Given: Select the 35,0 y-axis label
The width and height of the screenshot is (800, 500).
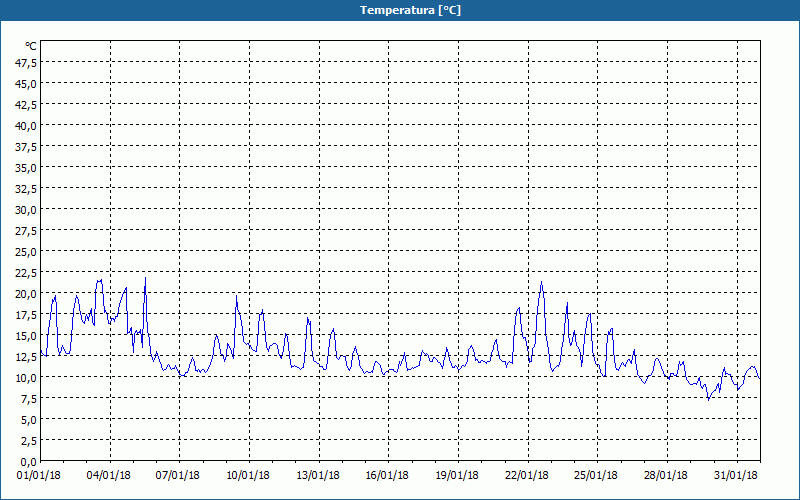Looking at the screenshot, I should pyautogui.click(x=26, y=168).
